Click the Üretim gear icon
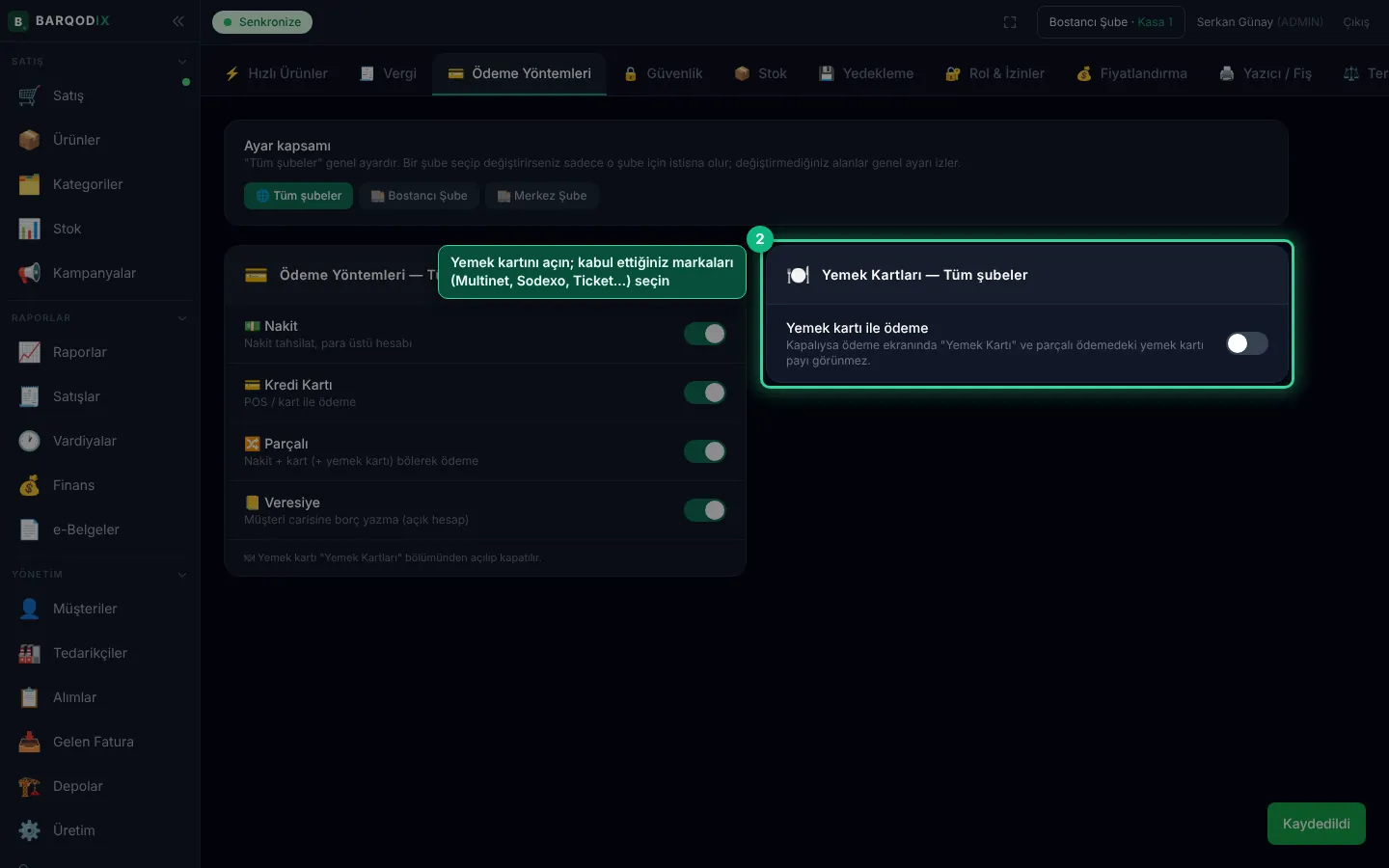 29,830
